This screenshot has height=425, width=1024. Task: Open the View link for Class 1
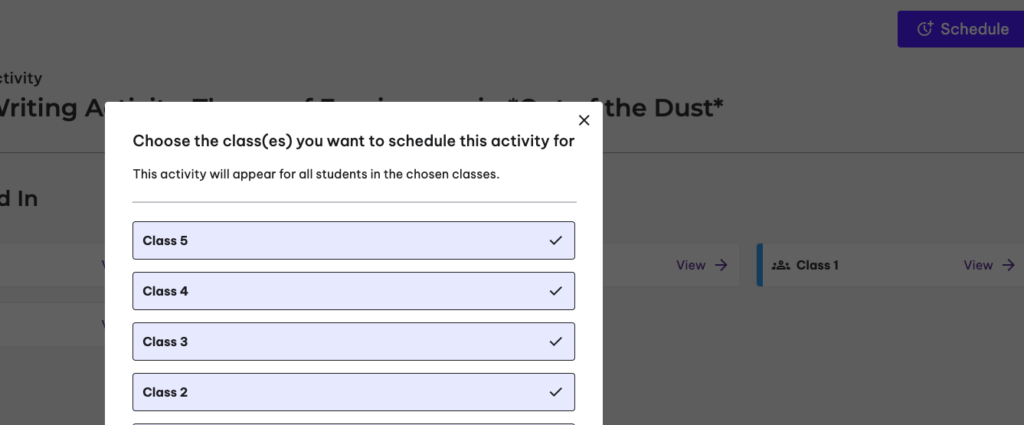tap(978, 265)
